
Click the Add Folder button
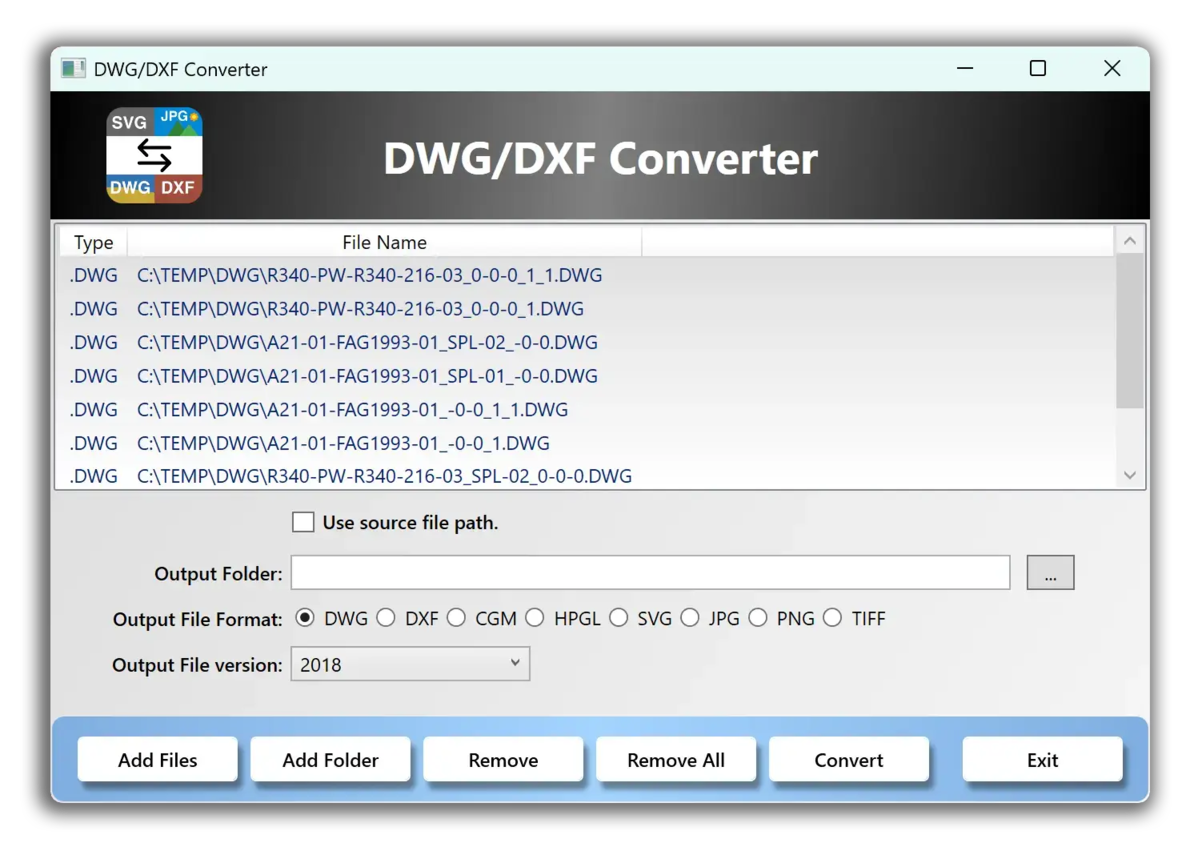tap(330, 760)
